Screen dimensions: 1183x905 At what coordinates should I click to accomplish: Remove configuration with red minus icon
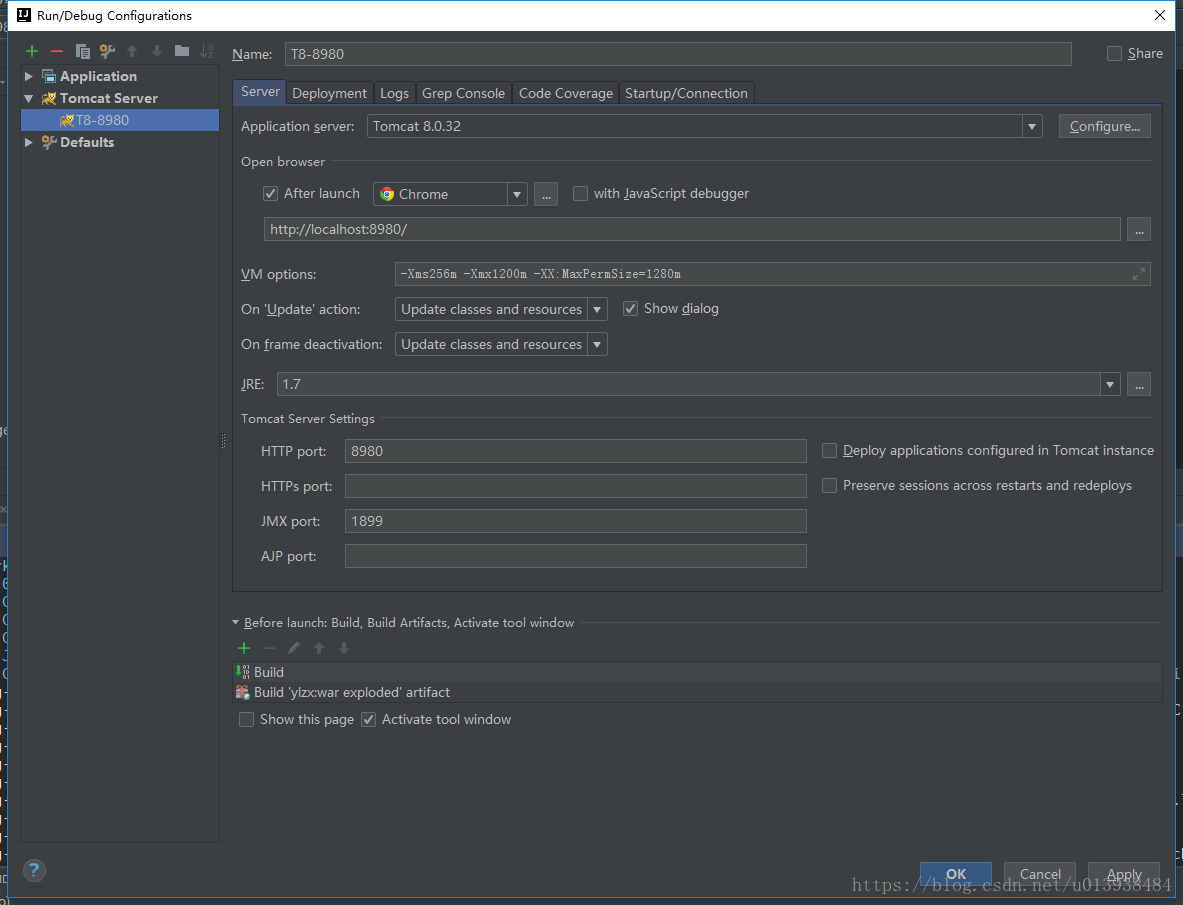(x=57, y=51)
